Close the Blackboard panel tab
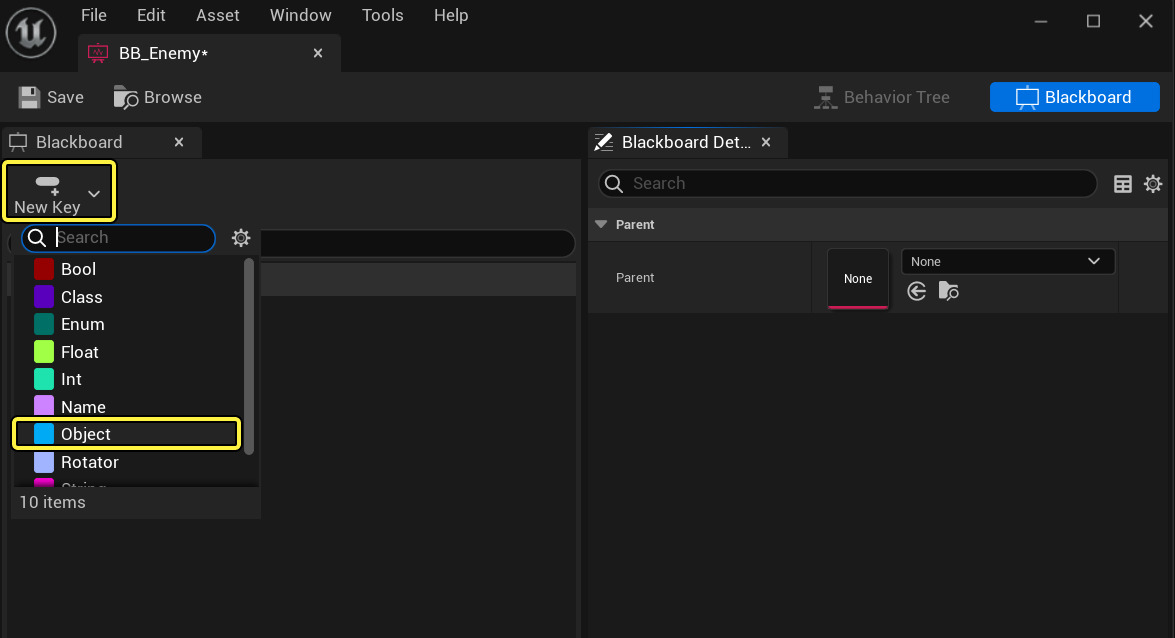Screen dimensions: 1175x638 [178, 142]
